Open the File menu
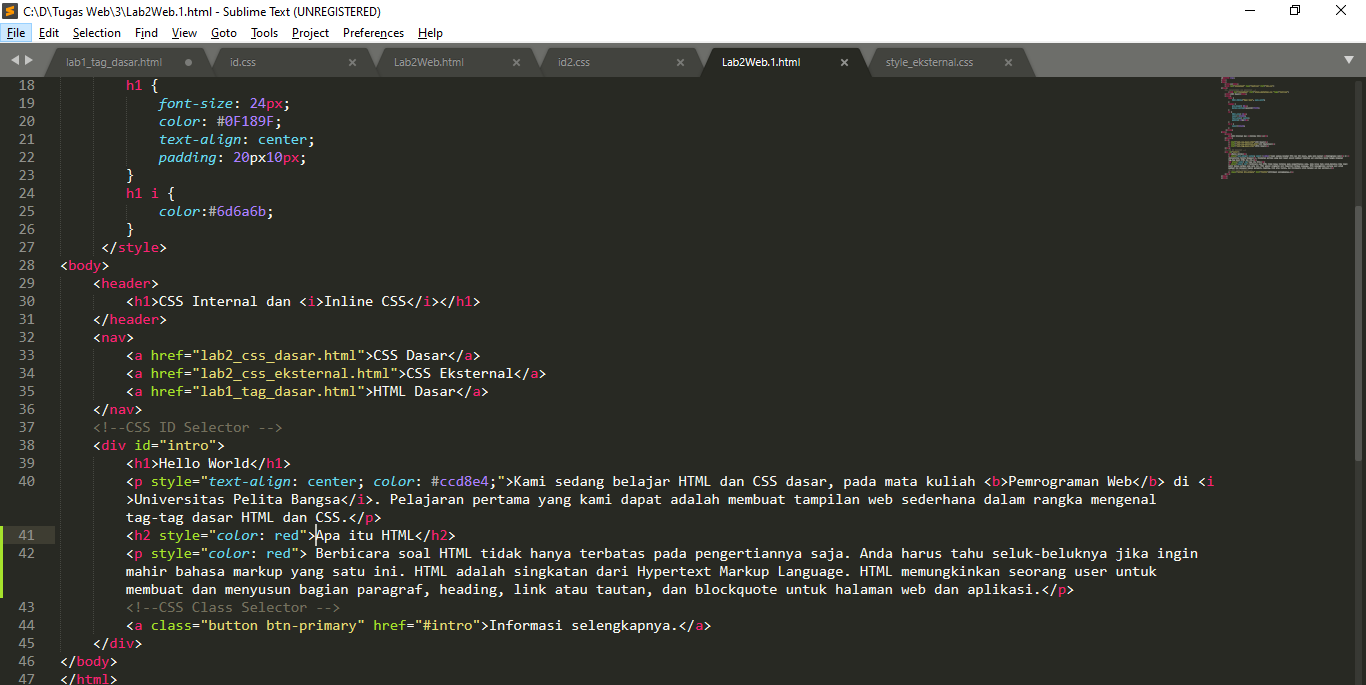 click(16, 32)
